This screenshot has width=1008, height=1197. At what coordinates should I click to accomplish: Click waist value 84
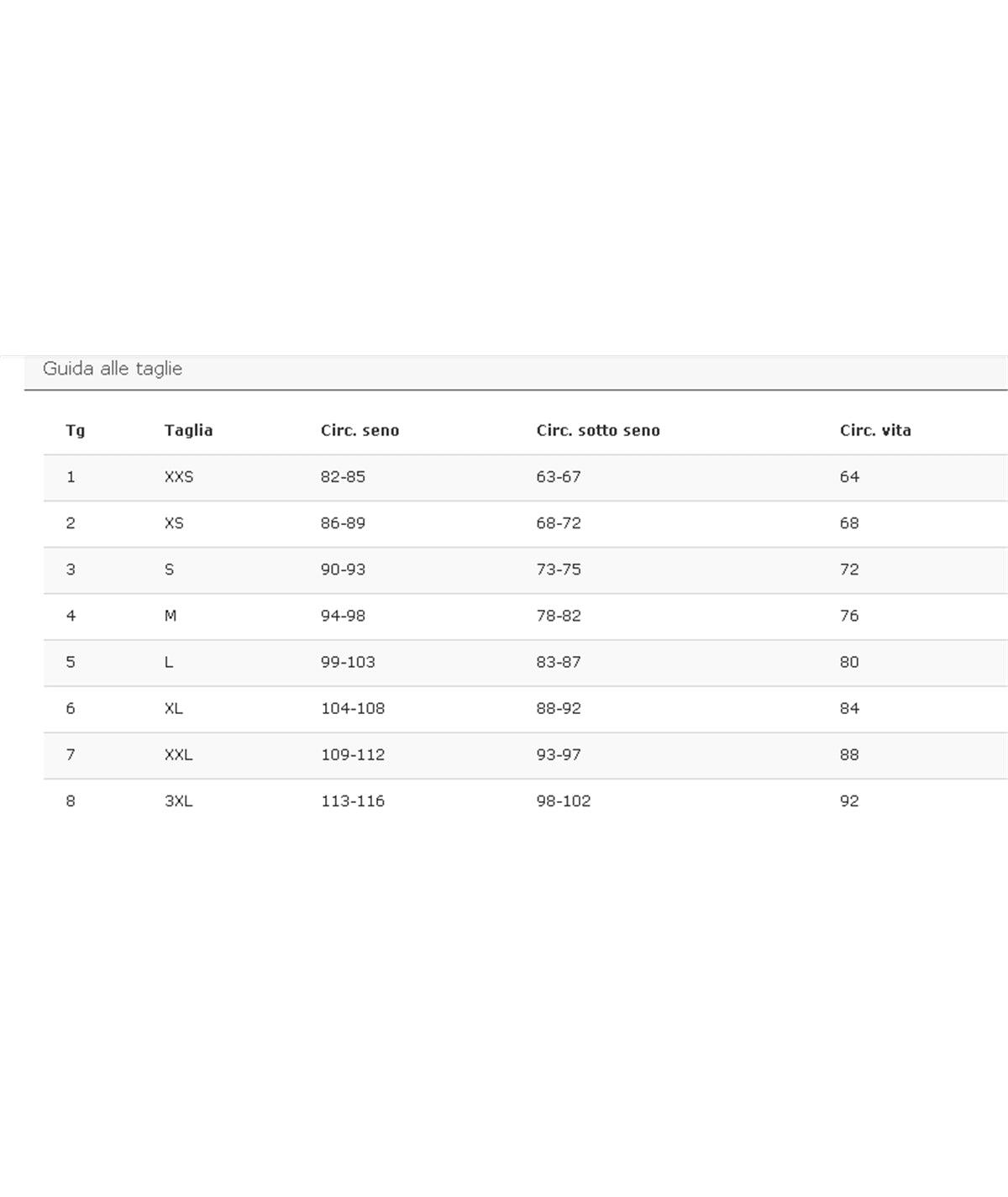[x=849, y=708]
